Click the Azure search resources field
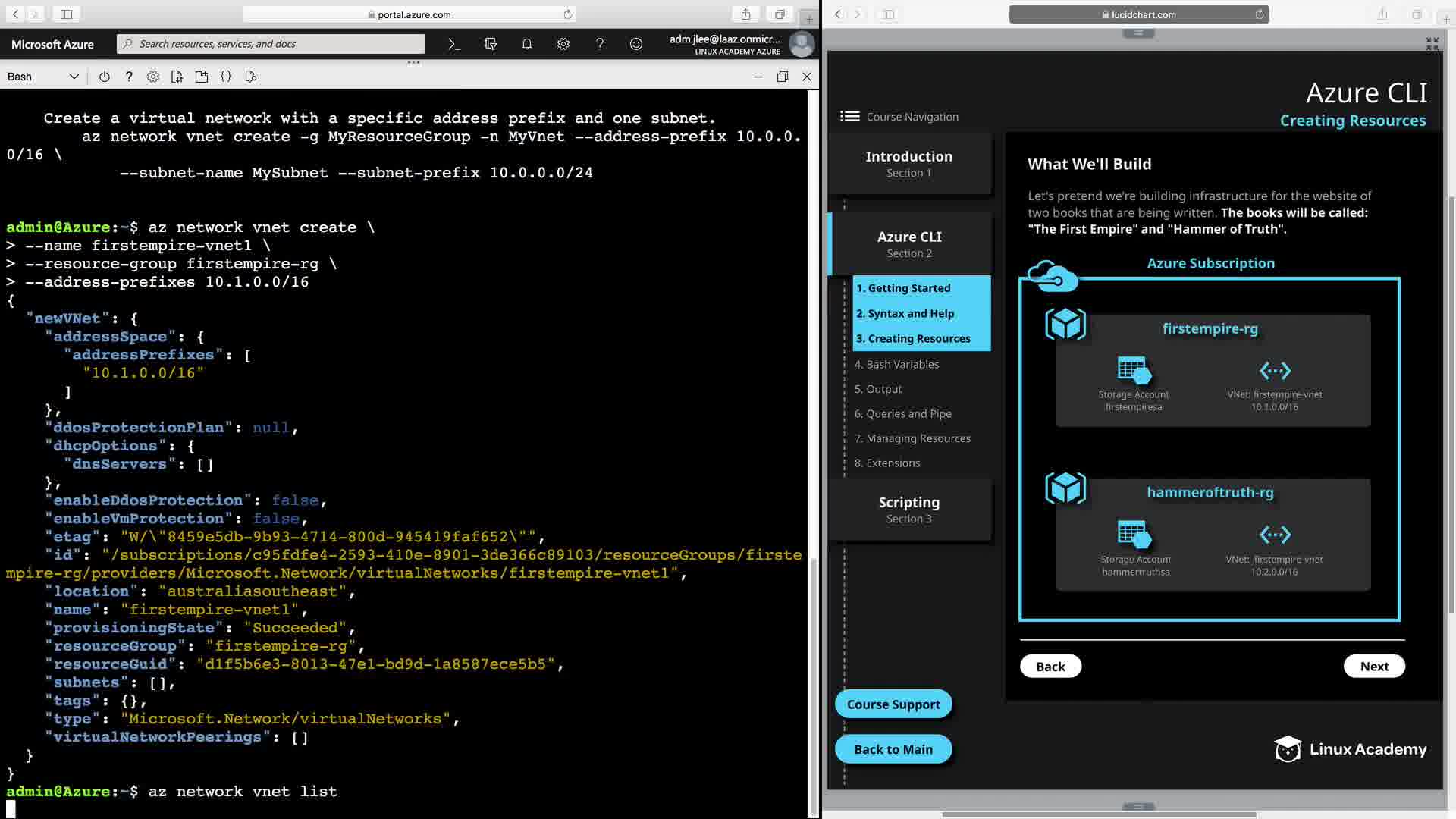Image resolution: width=1456 pixels, height=819 pixels. pyautogui.click(x=273, y=44)
